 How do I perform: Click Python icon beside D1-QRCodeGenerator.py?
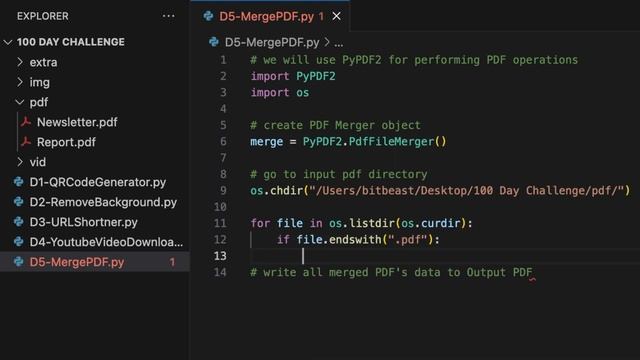pos(19,182)
